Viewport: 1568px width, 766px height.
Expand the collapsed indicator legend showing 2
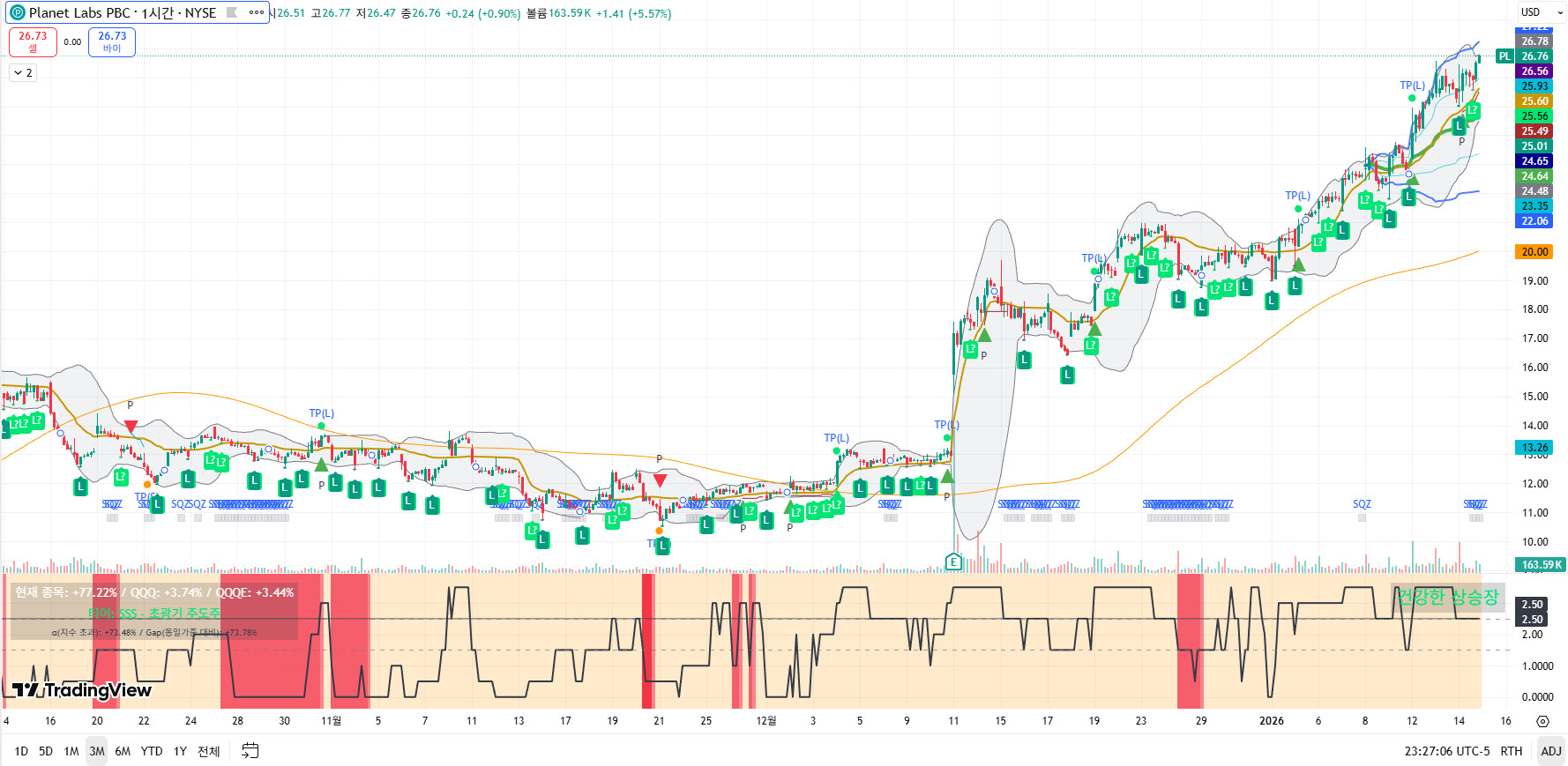coord(23,73)
